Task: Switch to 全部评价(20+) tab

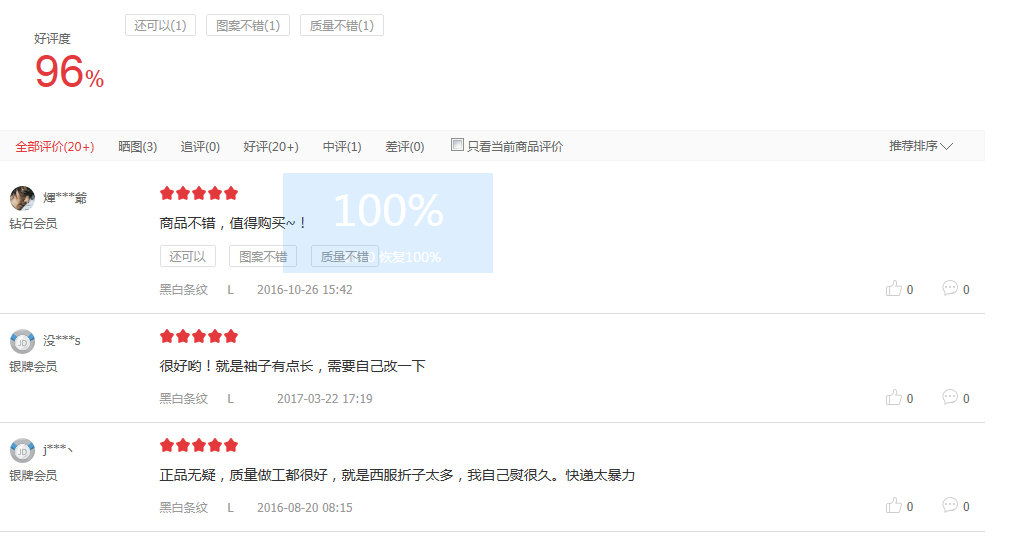Action: pos(55,147)
